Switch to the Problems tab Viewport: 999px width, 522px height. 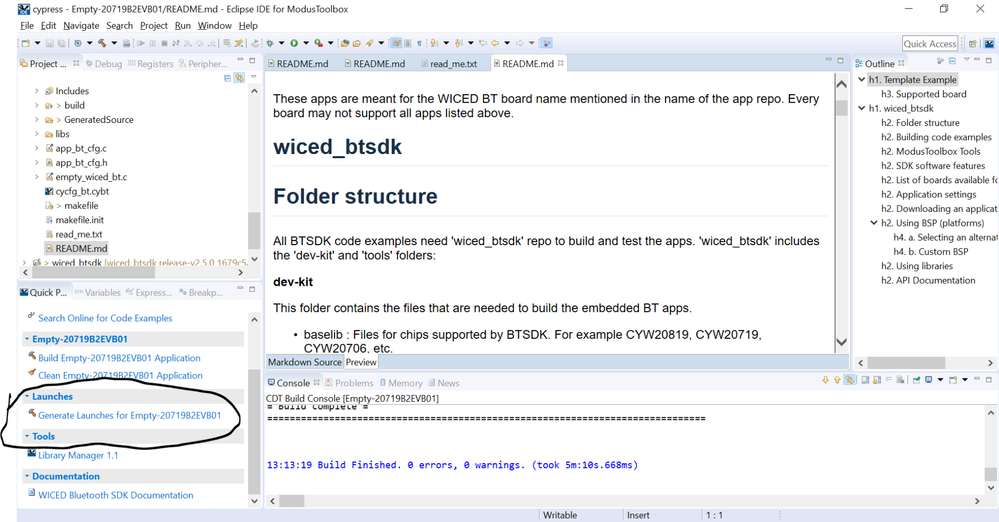pyautogui.click(x=349, y=383)
